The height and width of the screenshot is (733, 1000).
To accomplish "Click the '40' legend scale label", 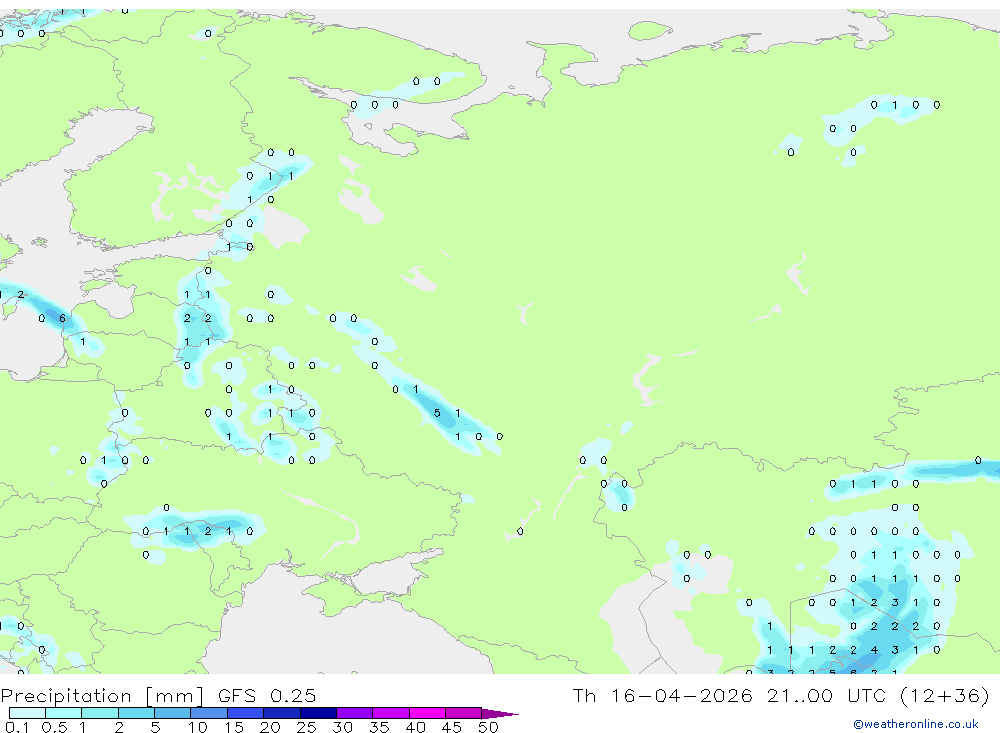I will click(415, 727).
